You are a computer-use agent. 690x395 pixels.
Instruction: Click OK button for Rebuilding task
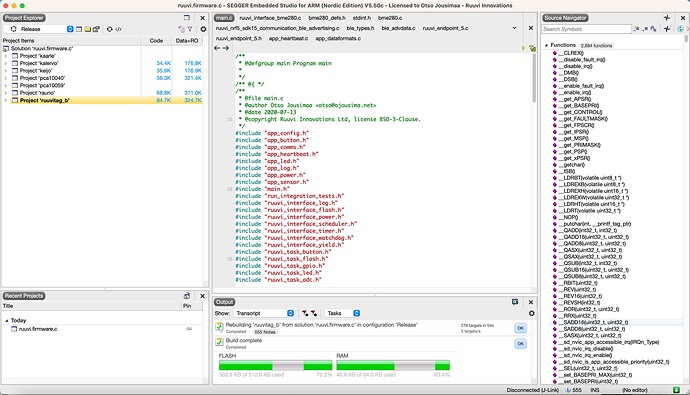pos(521,328)
